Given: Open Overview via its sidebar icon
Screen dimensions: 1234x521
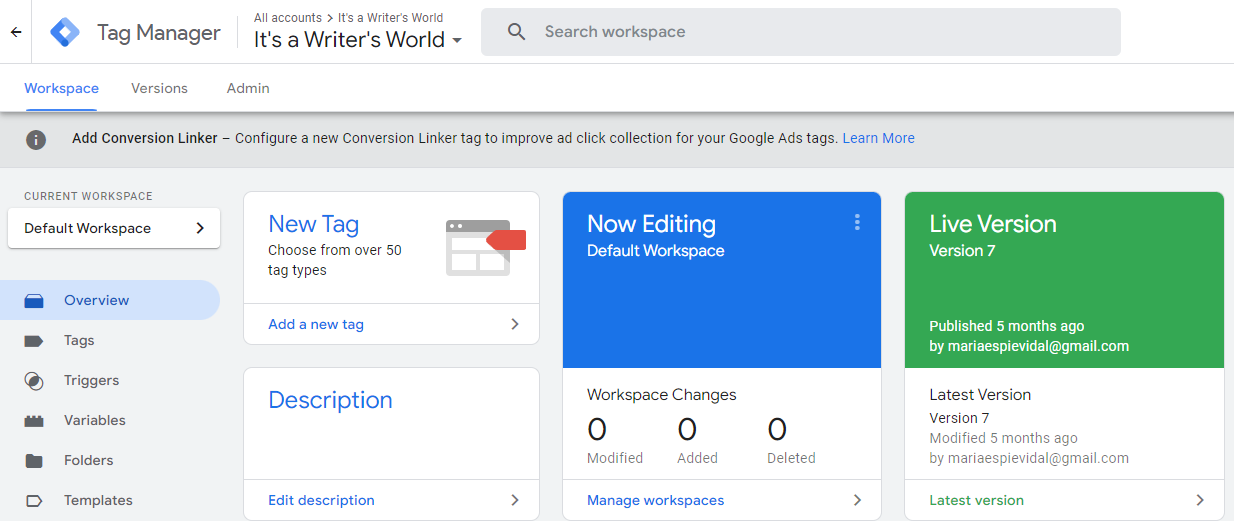Looking at the screenshot, I should (34, 300).
